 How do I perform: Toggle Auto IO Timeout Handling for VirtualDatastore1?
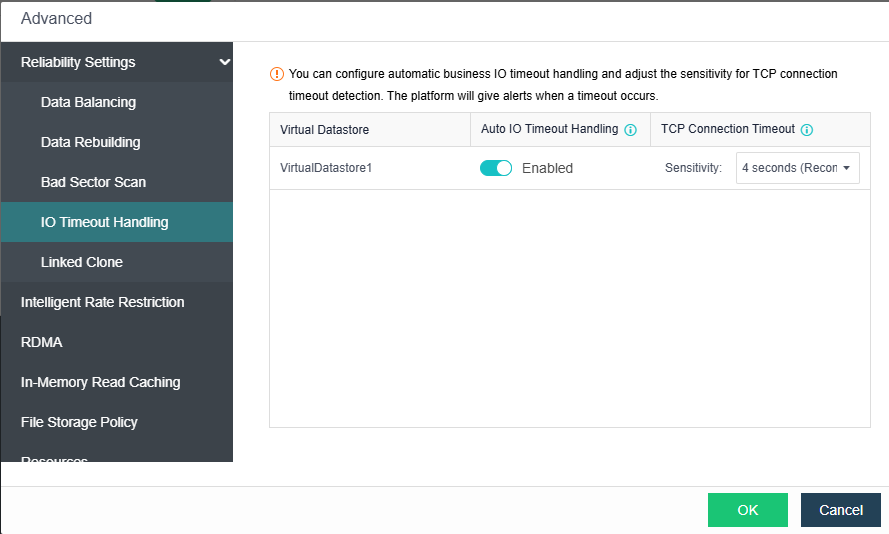click(x=496, y=168)
